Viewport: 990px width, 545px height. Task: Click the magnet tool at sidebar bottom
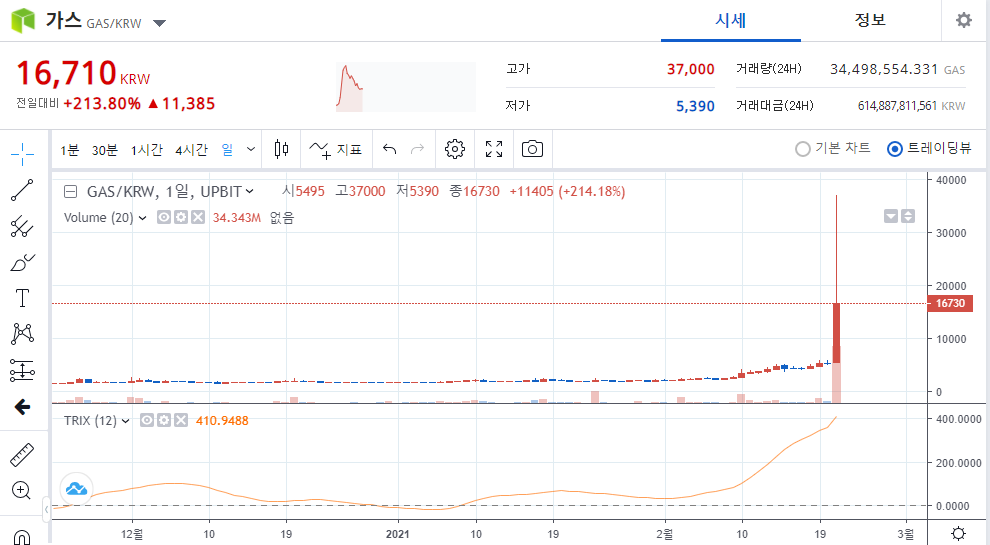[21, 537]
